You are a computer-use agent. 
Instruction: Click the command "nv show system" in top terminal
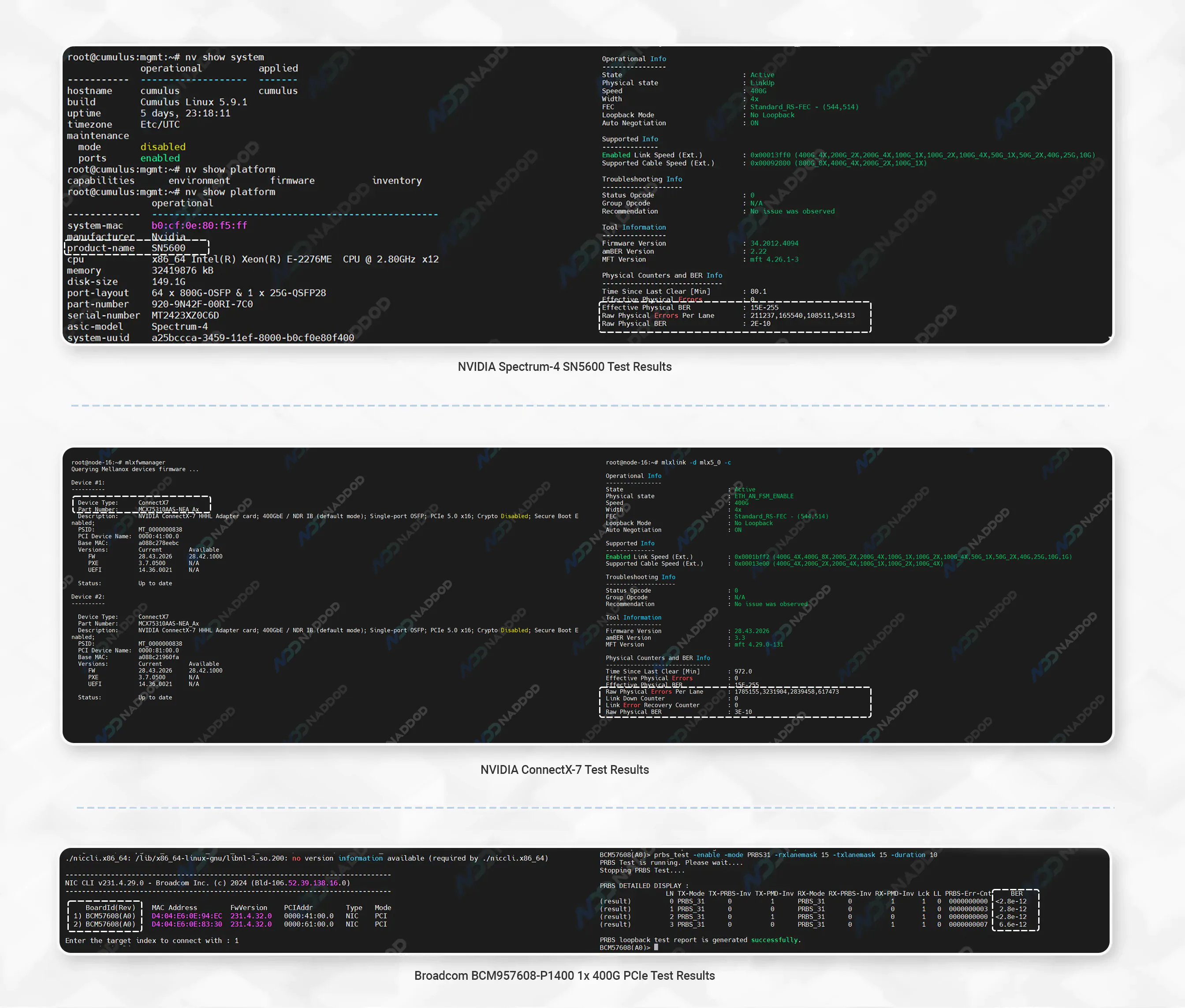pos(224,57)
